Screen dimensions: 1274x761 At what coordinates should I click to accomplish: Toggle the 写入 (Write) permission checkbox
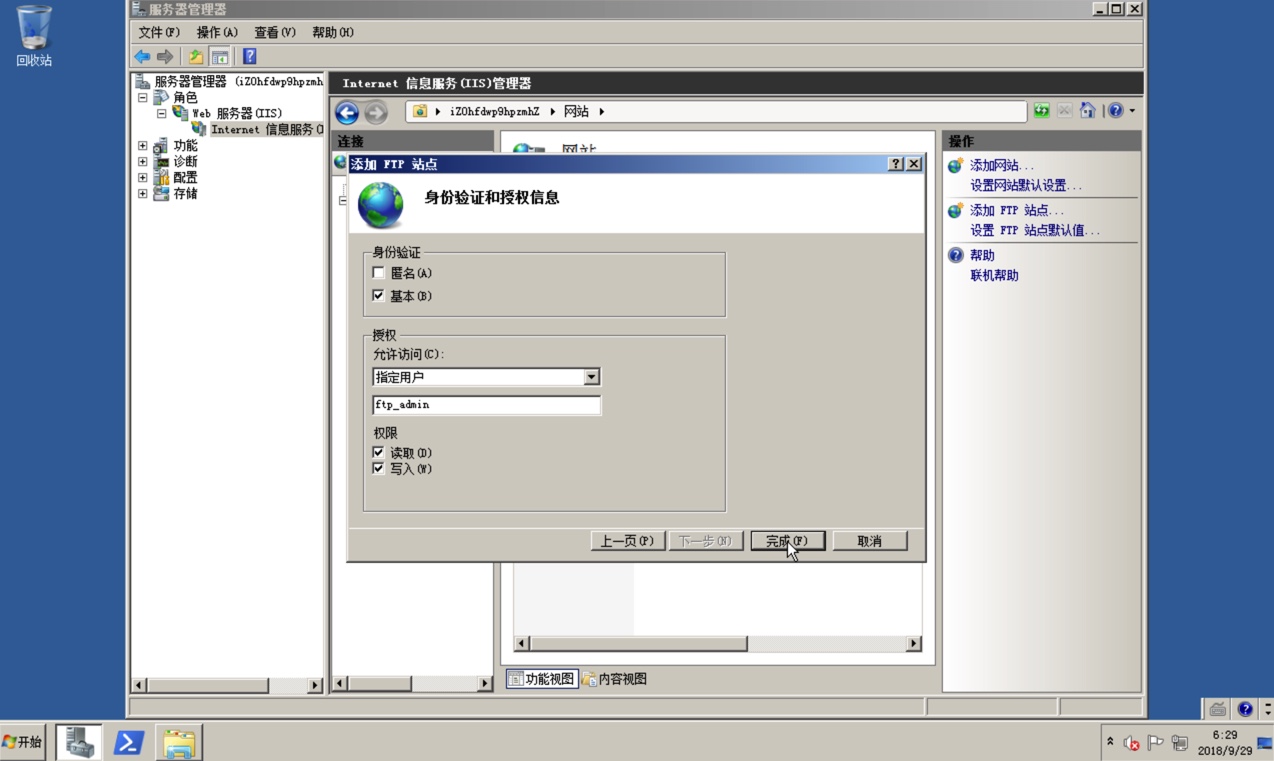(378, 469)
